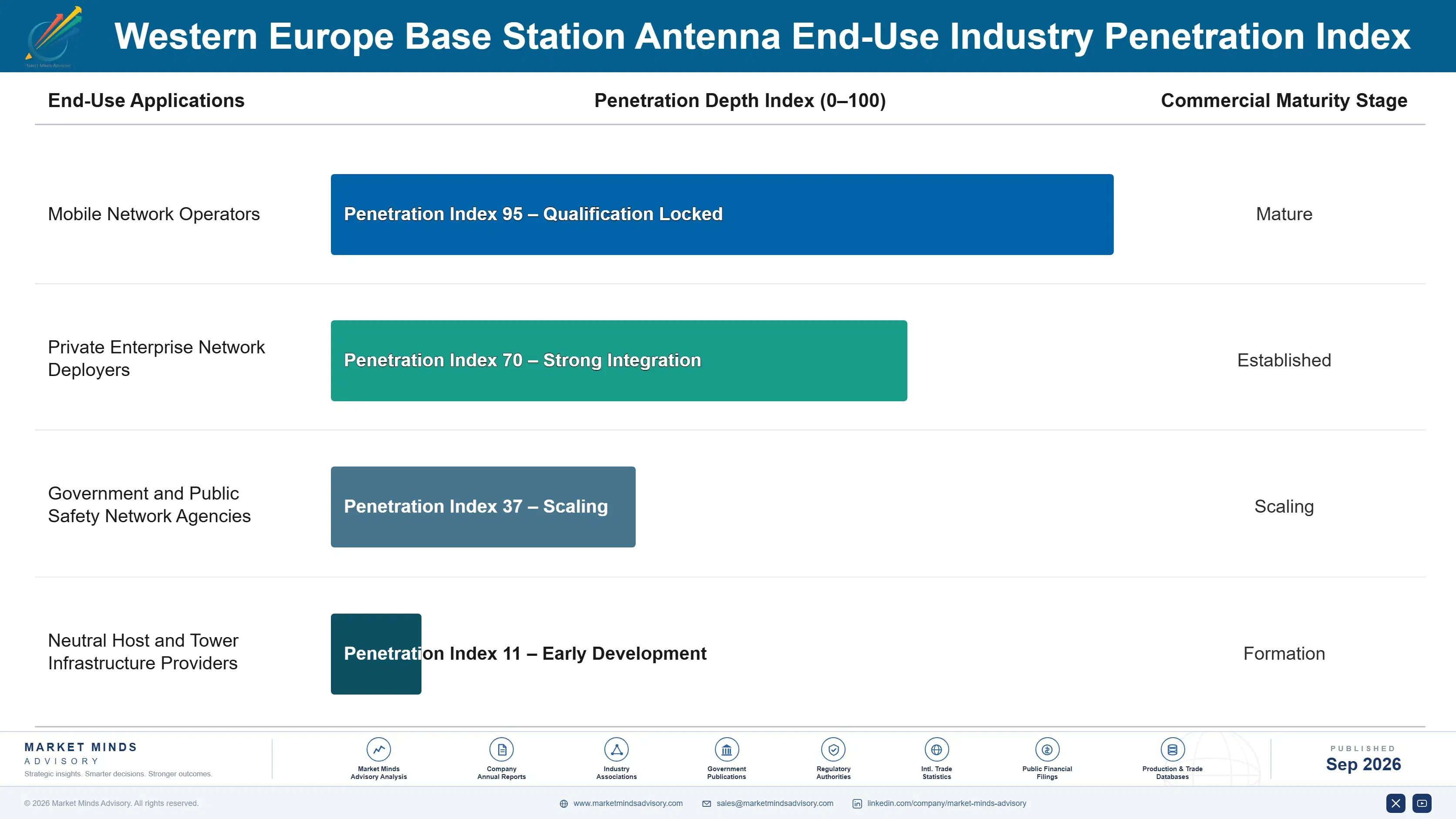Click the Industry Associations network icon

pyautogui.click(x=616, y=749)
